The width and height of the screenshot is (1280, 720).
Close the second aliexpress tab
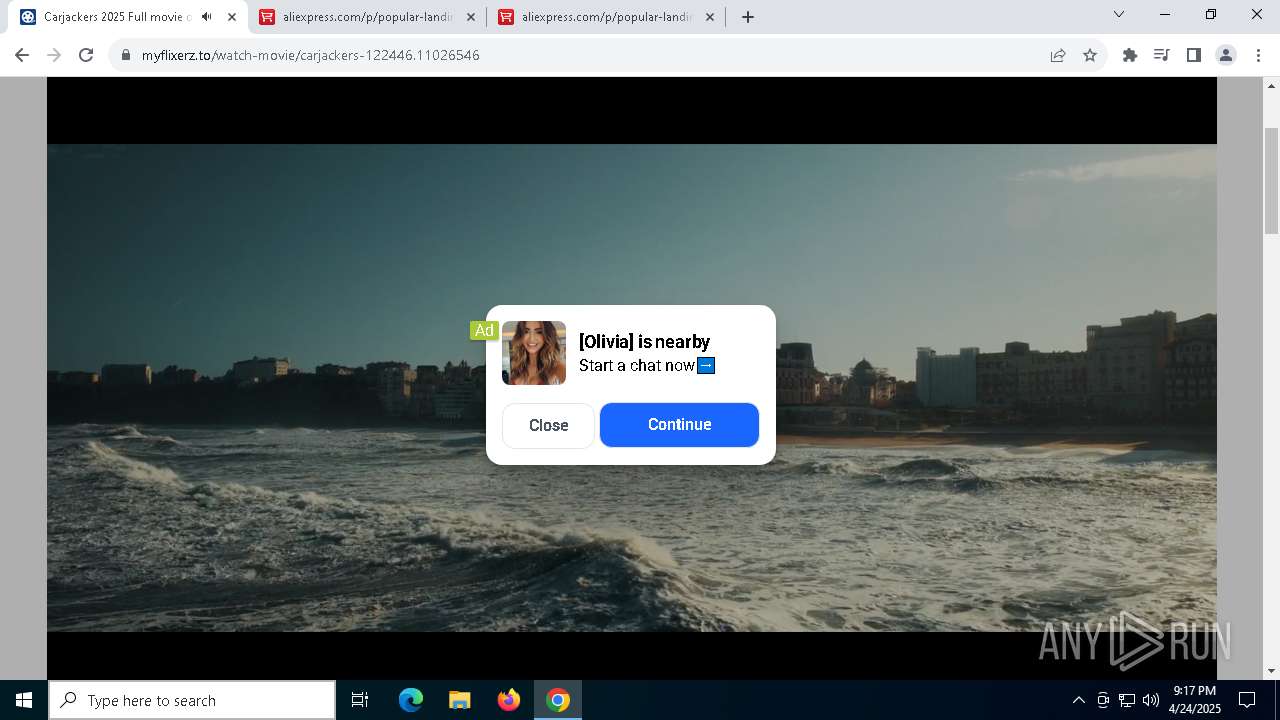[x=710, y=17]
